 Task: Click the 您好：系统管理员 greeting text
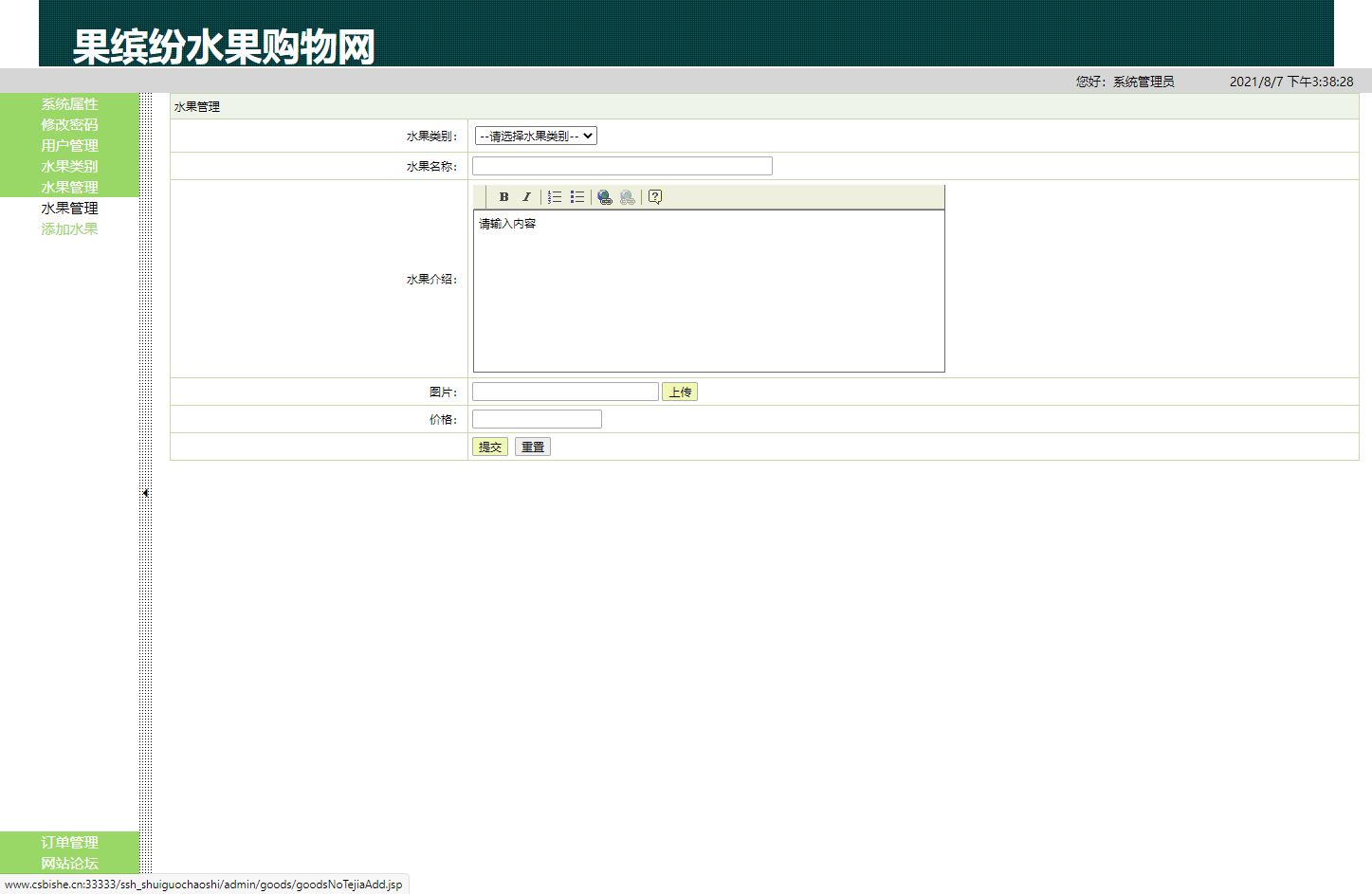tap(1125, 82)
